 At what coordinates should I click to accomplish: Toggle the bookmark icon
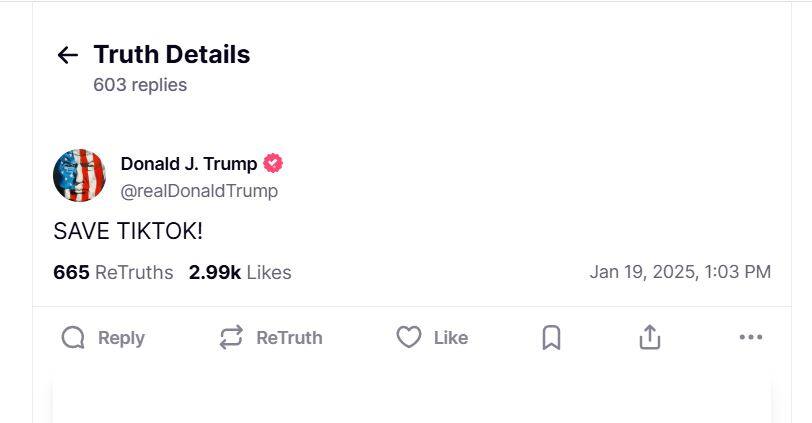[x=551, y=338]
